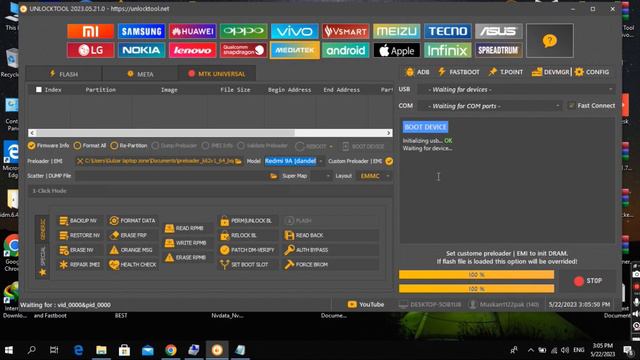Browse for scatter file folder icon
This screenshot has height=360, width=640.
[273, 176]
